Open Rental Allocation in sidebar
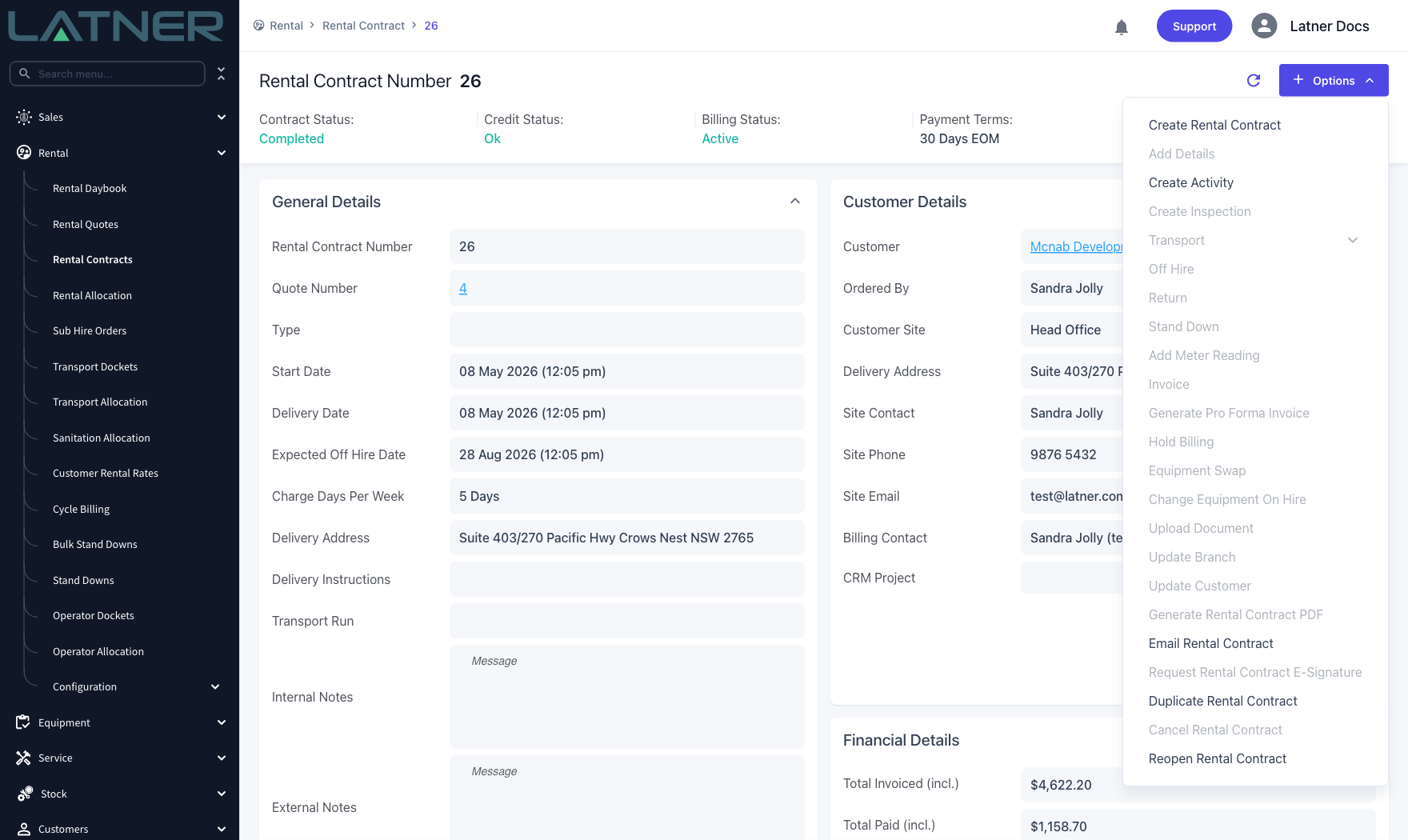This screenshot has height=840, width=1408. [x=92, y=295]
